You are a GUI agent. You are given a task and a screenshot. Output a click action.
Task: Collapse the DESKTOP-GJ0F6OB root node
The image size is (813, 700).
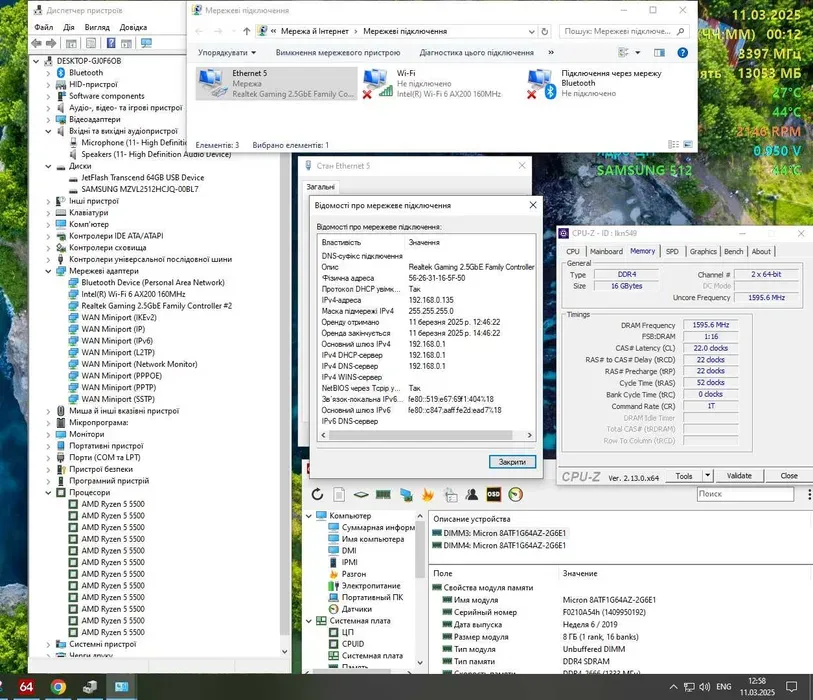click(36, 61)
